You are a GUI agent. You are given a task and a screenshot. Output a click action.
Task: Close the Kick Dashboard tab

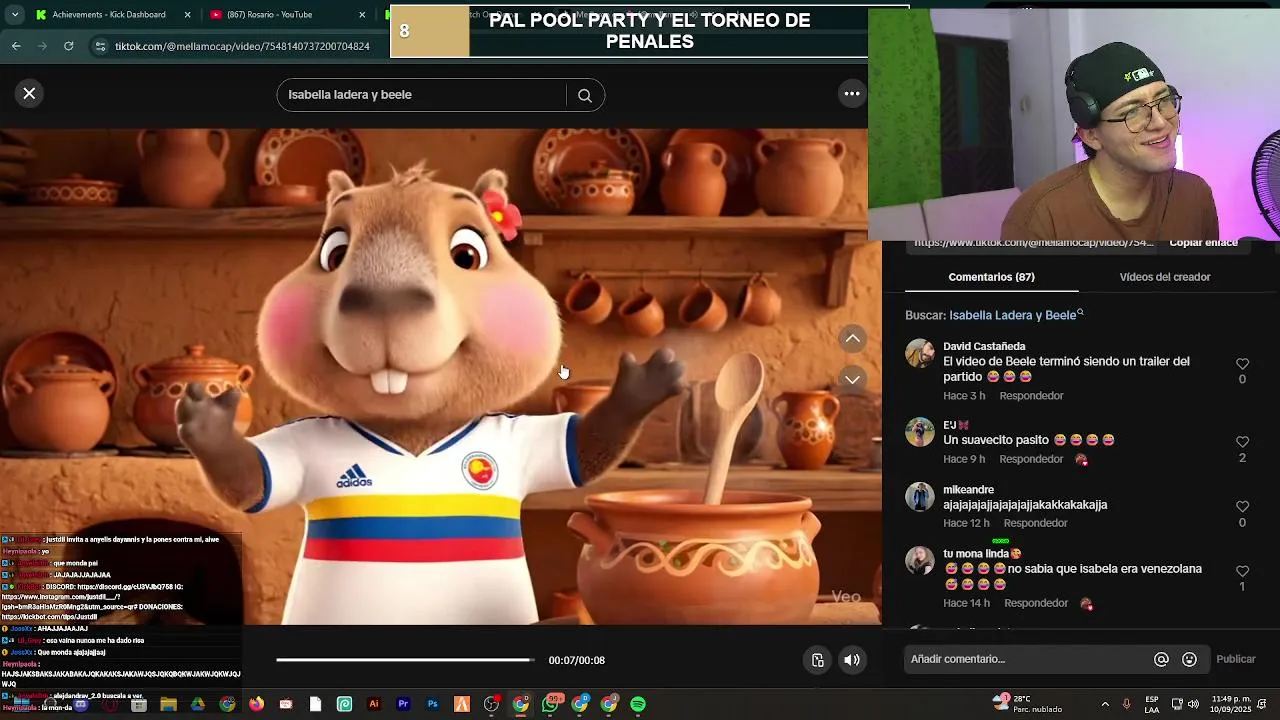point(188,15)
